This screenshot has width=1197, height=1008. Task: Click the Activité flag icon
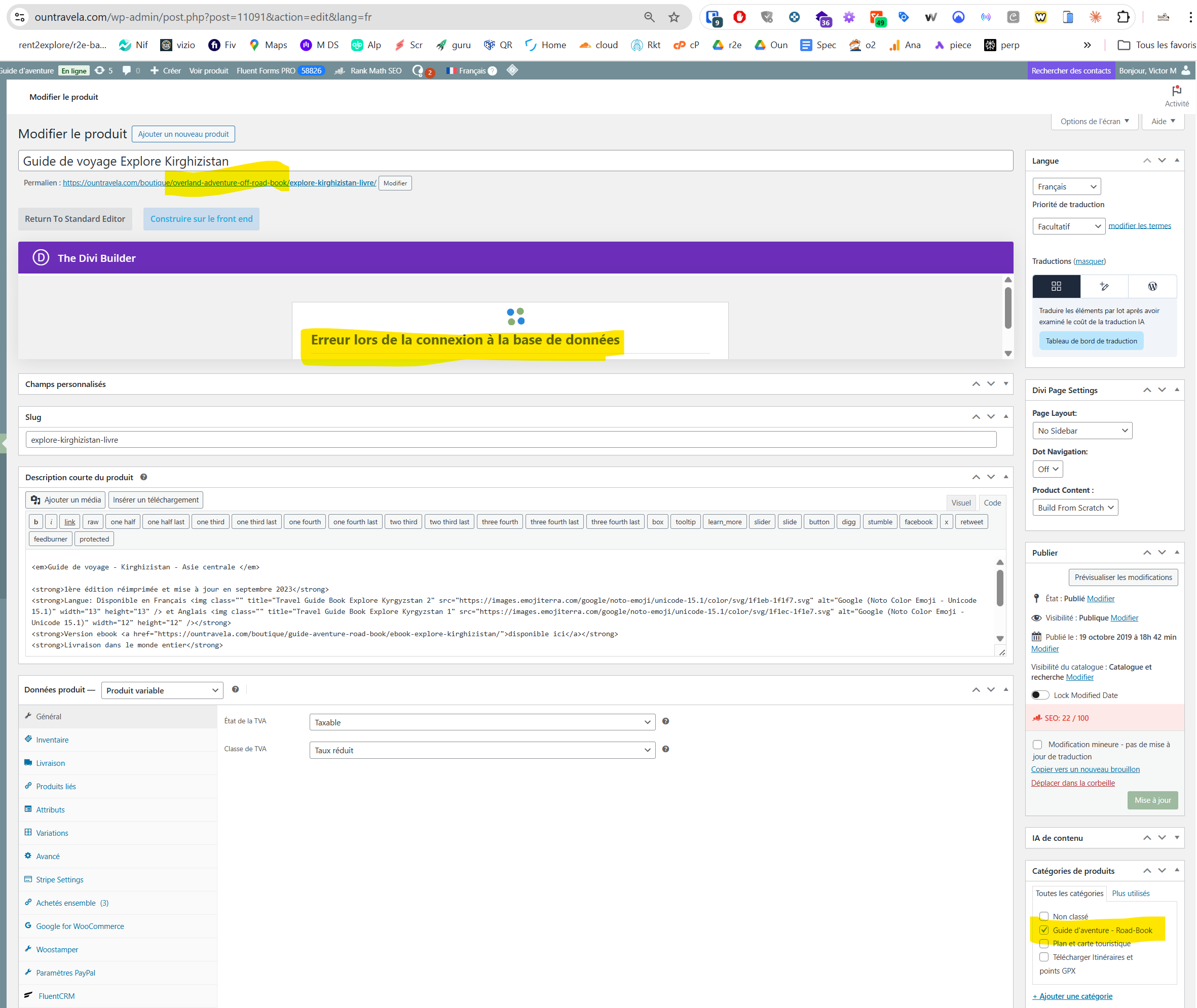pyautogui.click(x=1176, y=91)
